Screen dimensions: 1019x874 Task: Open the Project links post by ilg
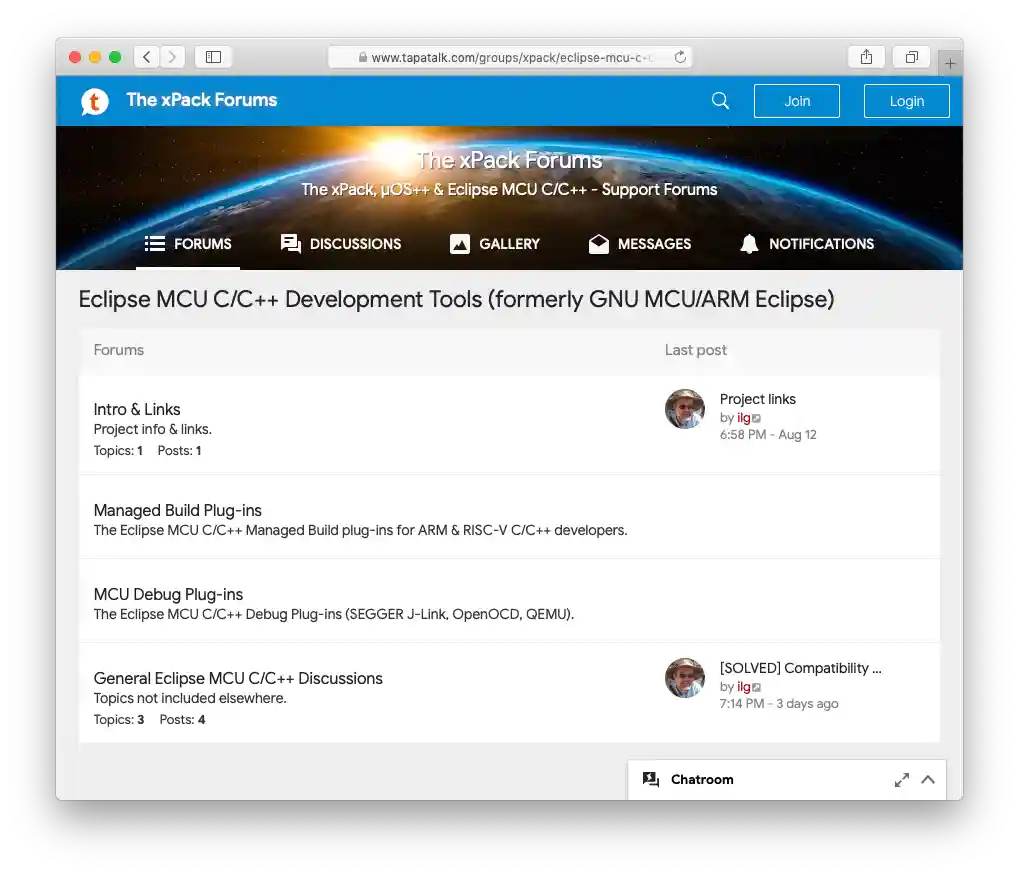[757, 399]
